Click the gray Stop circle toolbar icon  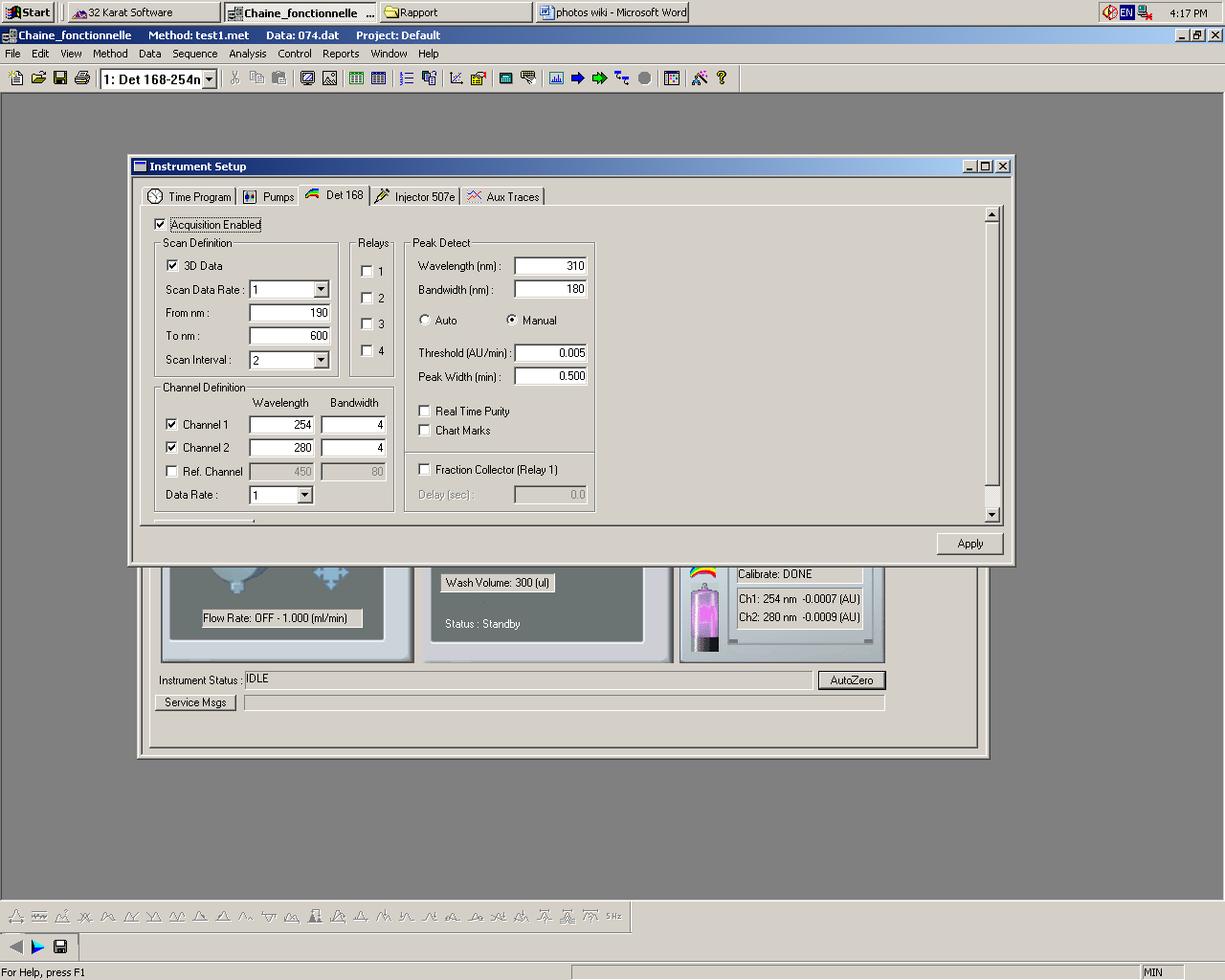pos(645,78)
